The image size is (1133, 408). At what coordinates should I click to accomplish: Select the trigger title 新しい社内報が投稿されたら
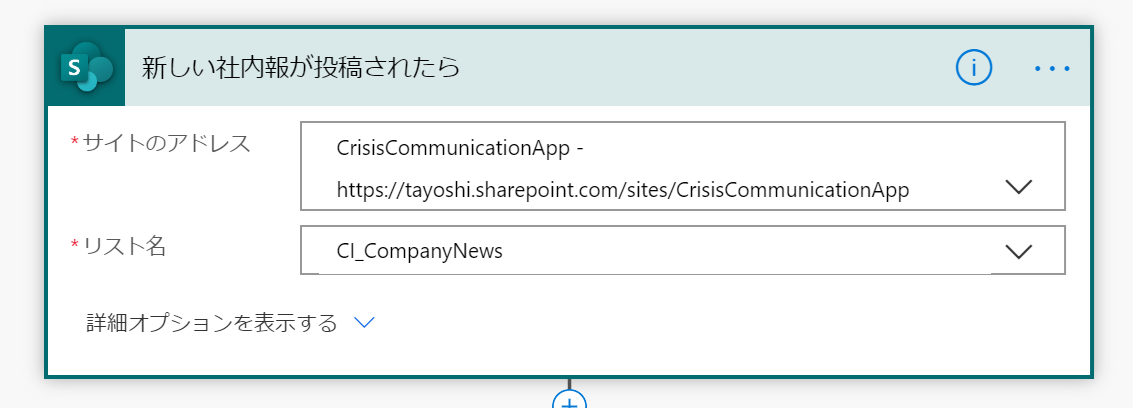click(x=301, y=68)
